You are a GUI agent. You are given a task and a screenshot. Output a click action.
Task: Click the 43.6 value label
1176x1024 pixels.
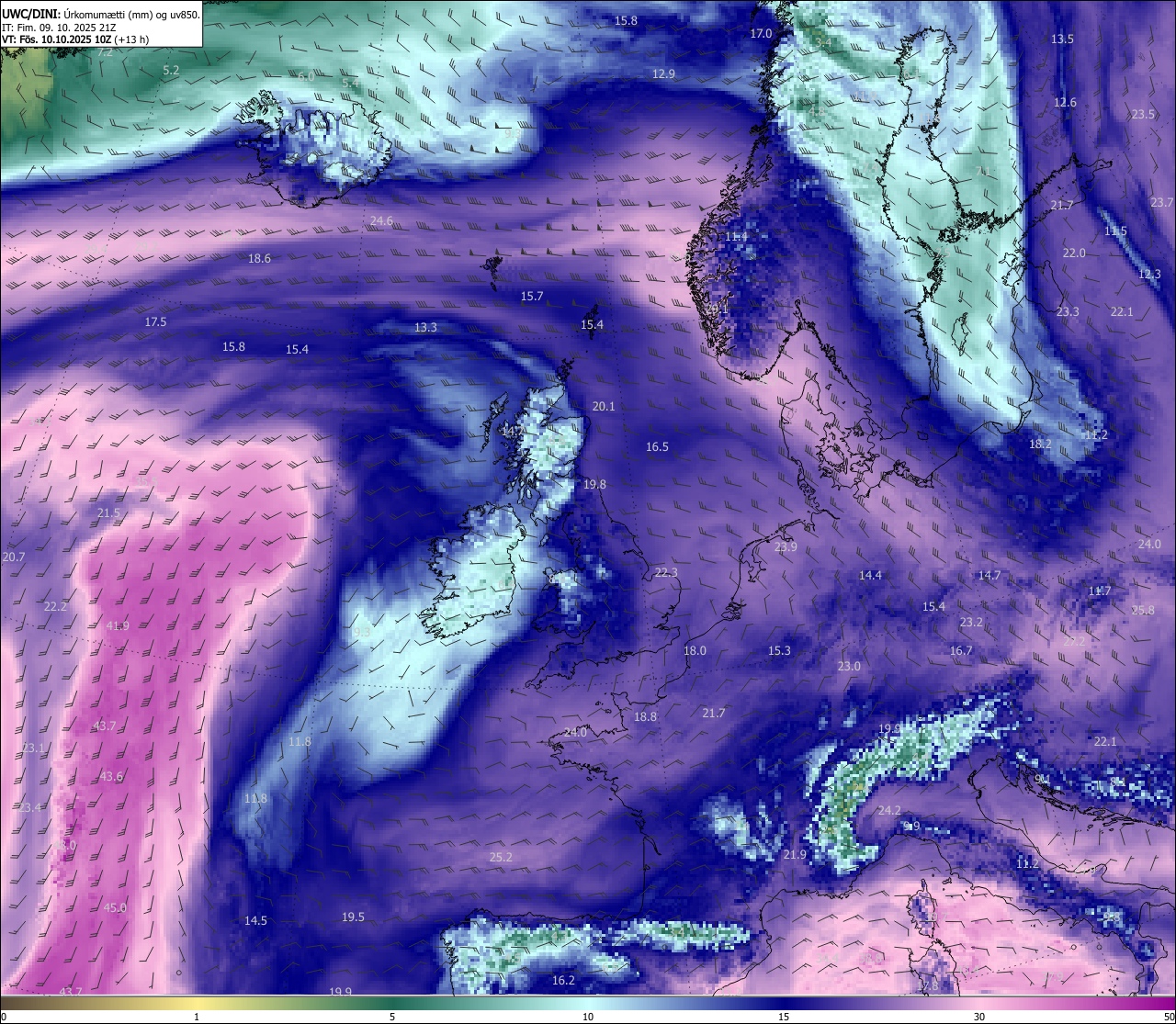pos(110,776)
